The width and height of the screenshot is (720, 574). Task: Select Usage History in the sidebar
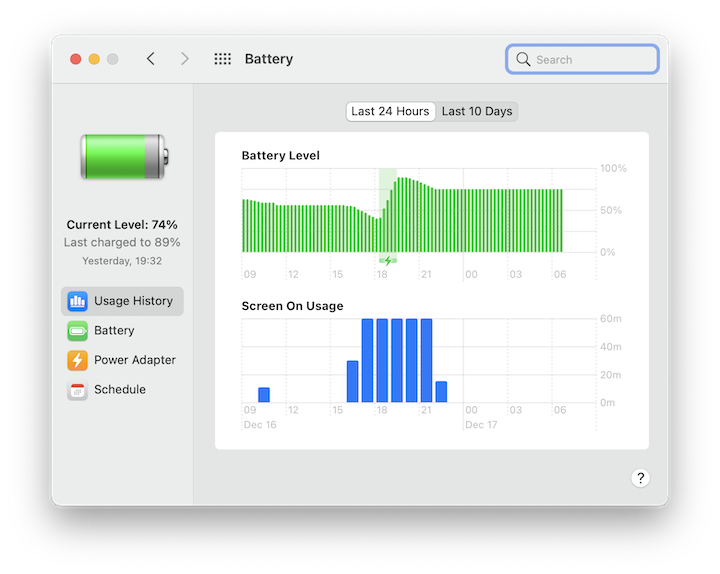click(x=122, y=301)
